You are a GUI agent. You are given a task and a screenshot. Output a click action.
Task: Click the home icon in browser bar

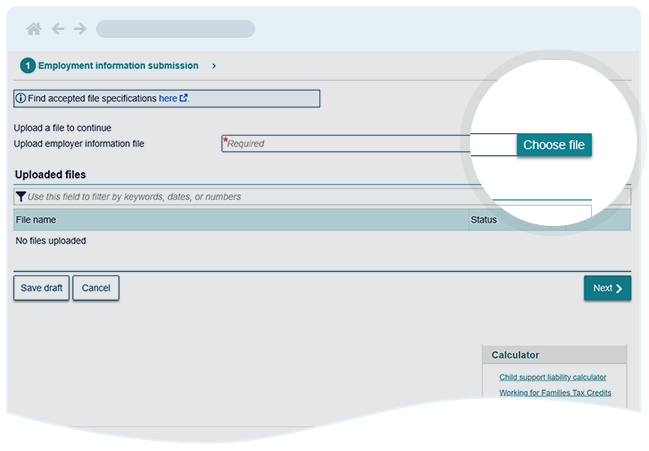click(x=33, y=29)
